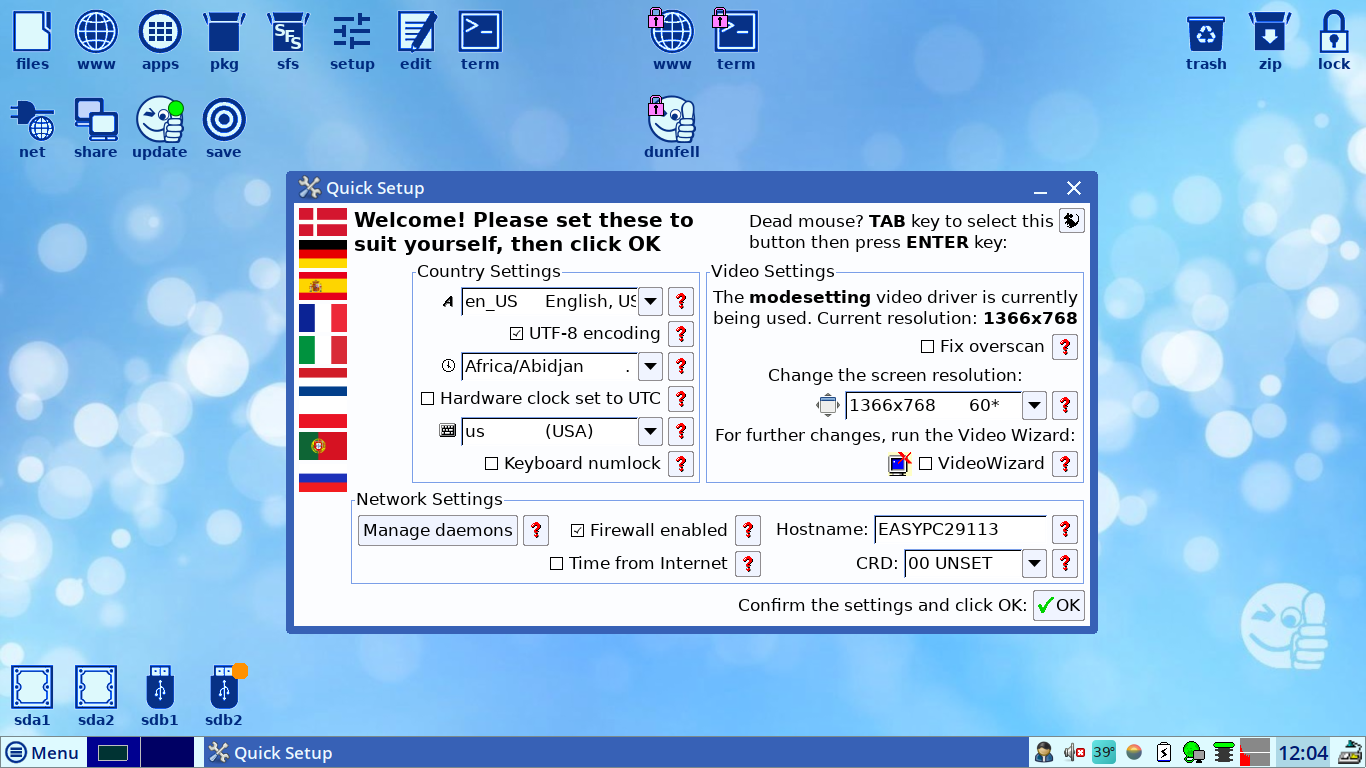
Task: Enable Time from Internet checkbox
Action: point(557,564)
